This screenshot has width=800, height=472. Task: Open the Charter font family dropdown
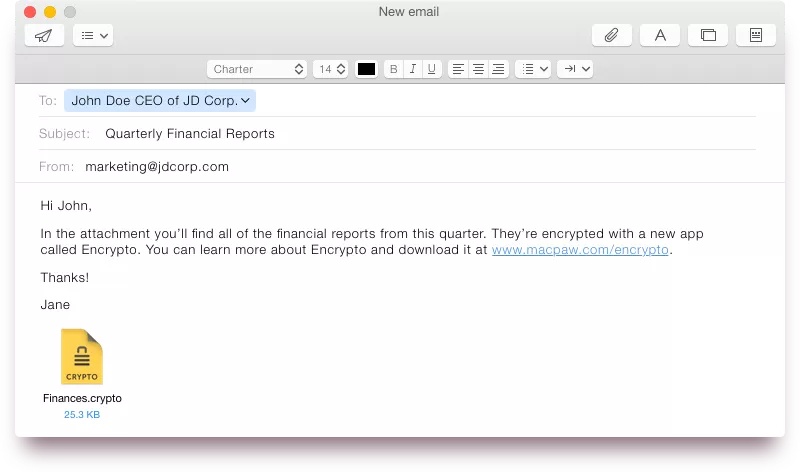pos(257,69)
